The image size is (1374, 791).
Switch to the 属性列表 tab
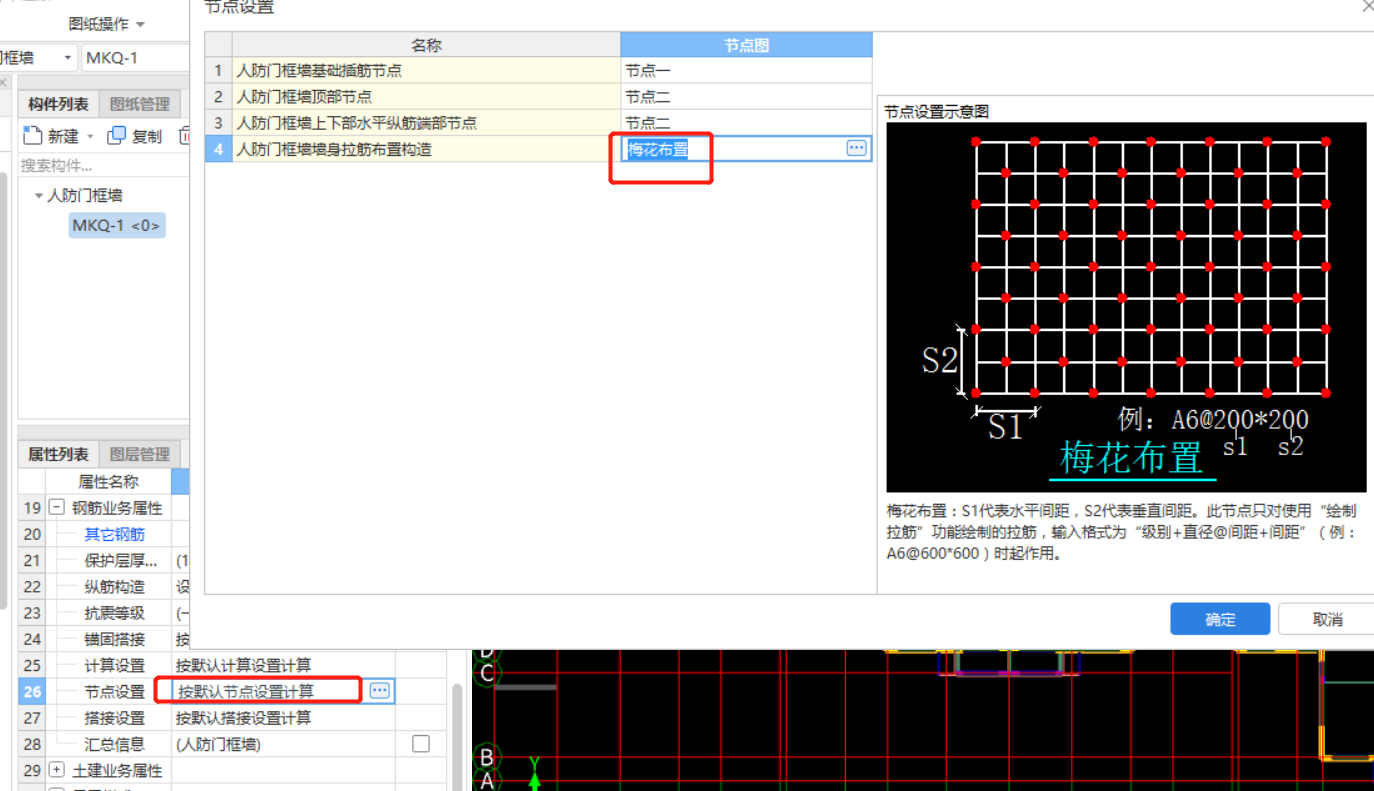click(58, 454)
